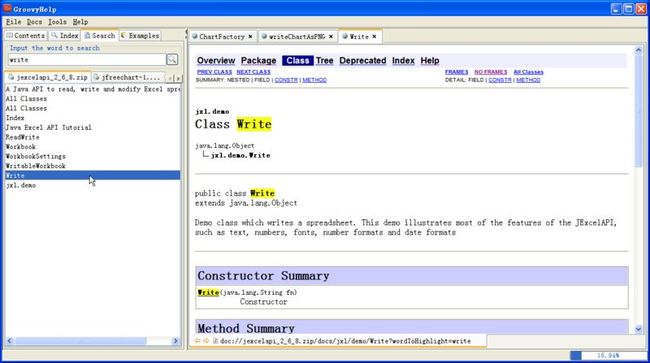Close the ChartFactory tab
This screenshot has height=363, width=650.
click(250, 36)
